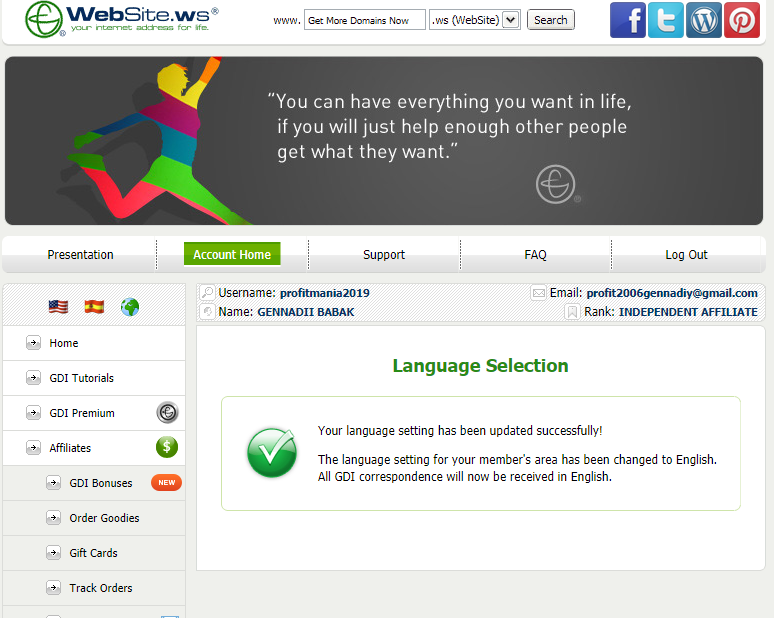
Task: Open the Facebook social icon
Action: tap(627, 20)
